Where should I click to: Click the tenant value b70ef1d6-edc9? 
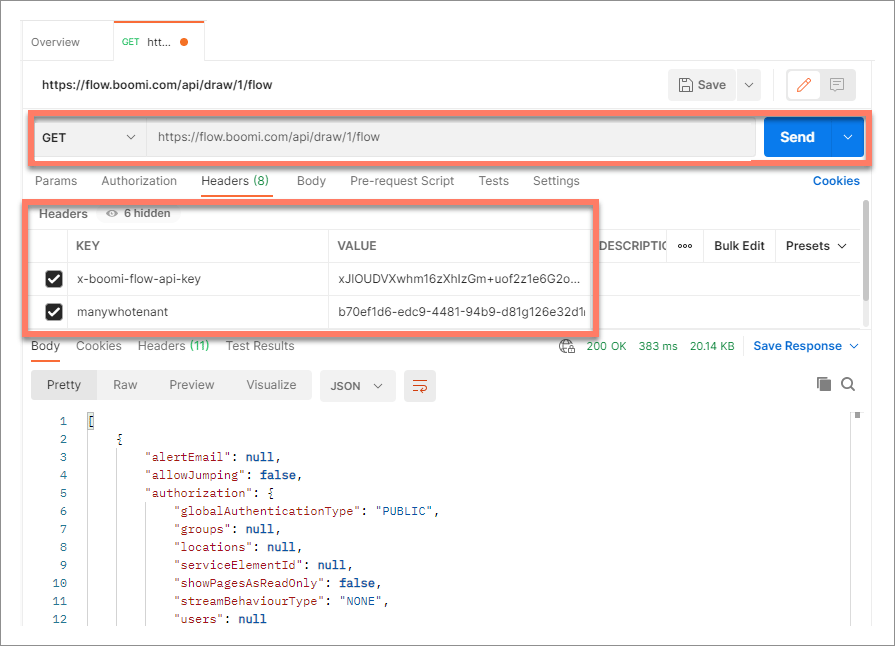459,312
